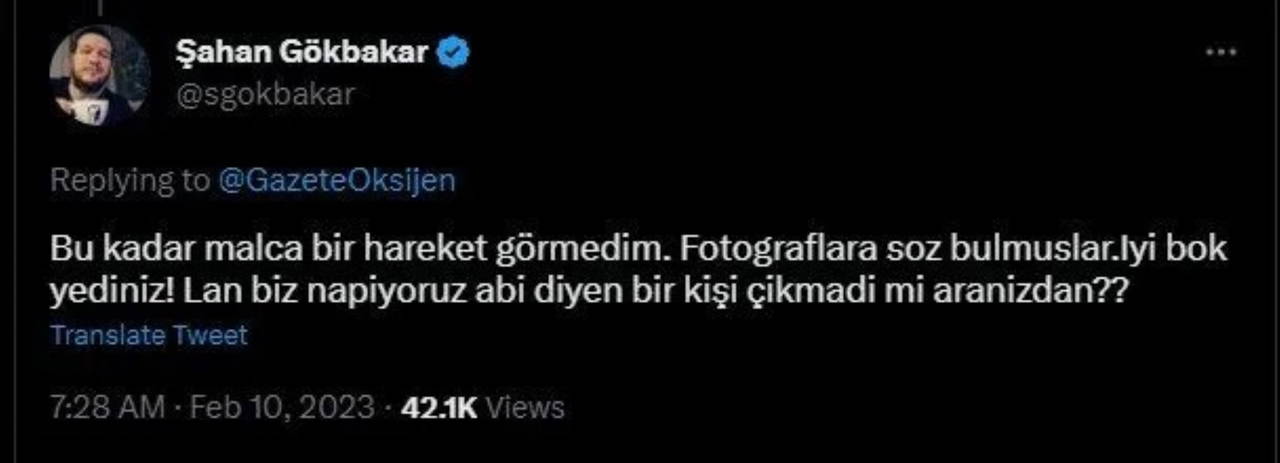The height and width of the screenshot is (463, 1280).
Task: Click the 42.1K view count number
Action: (441, 408)
